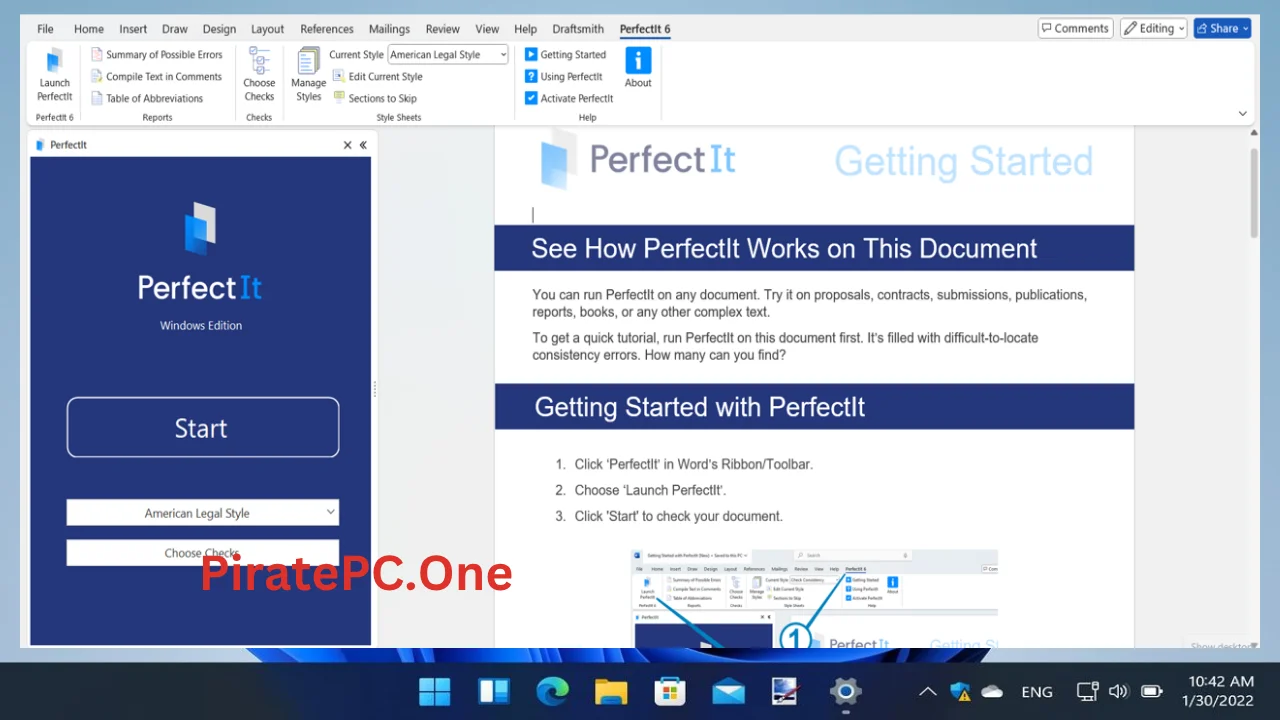
Task: Open Sections to Skip
Action: 374,99
